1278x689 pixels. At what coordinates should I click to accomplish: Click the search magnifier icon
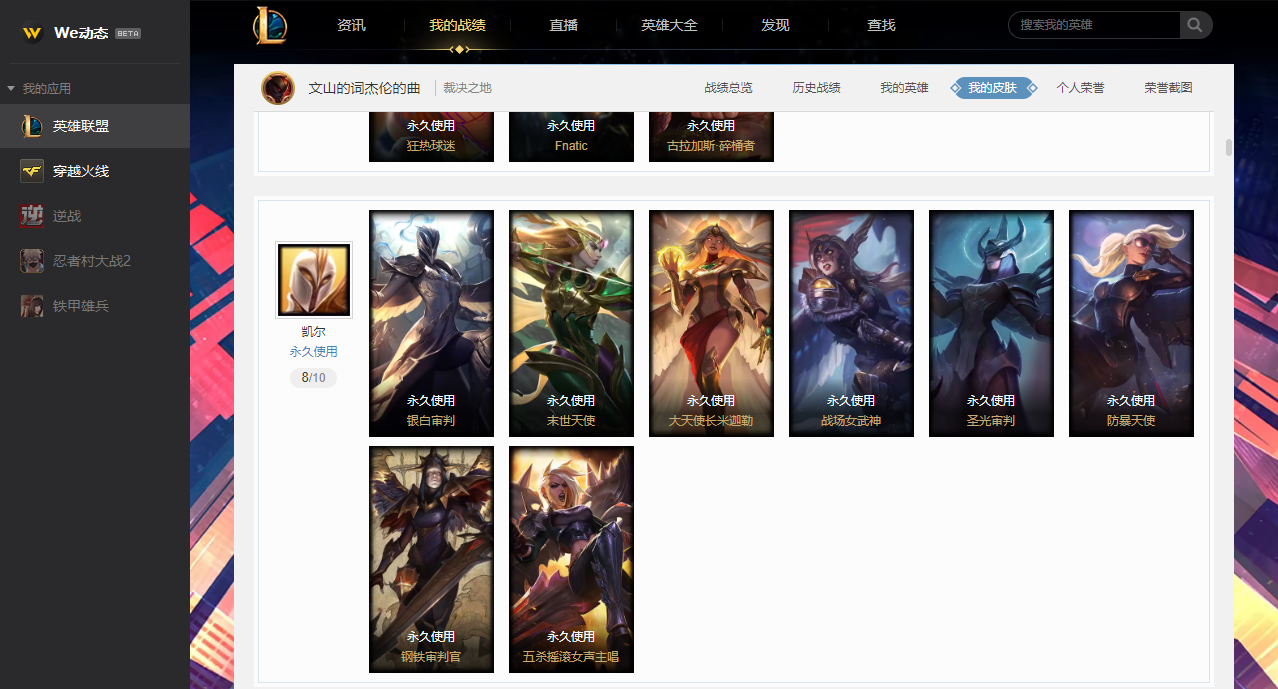[x=1196, y=25]
